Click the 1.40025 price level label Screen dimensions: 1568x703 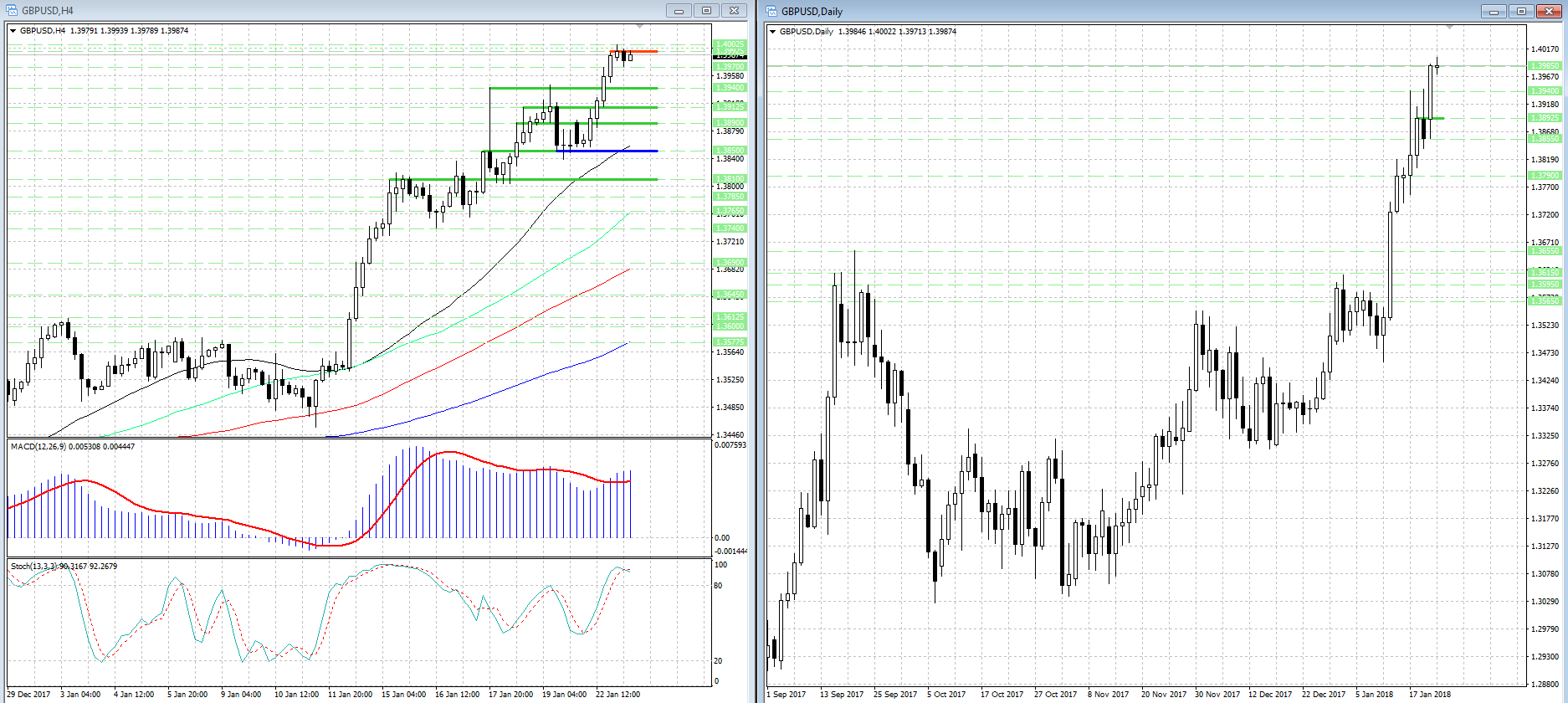[730, 44]
